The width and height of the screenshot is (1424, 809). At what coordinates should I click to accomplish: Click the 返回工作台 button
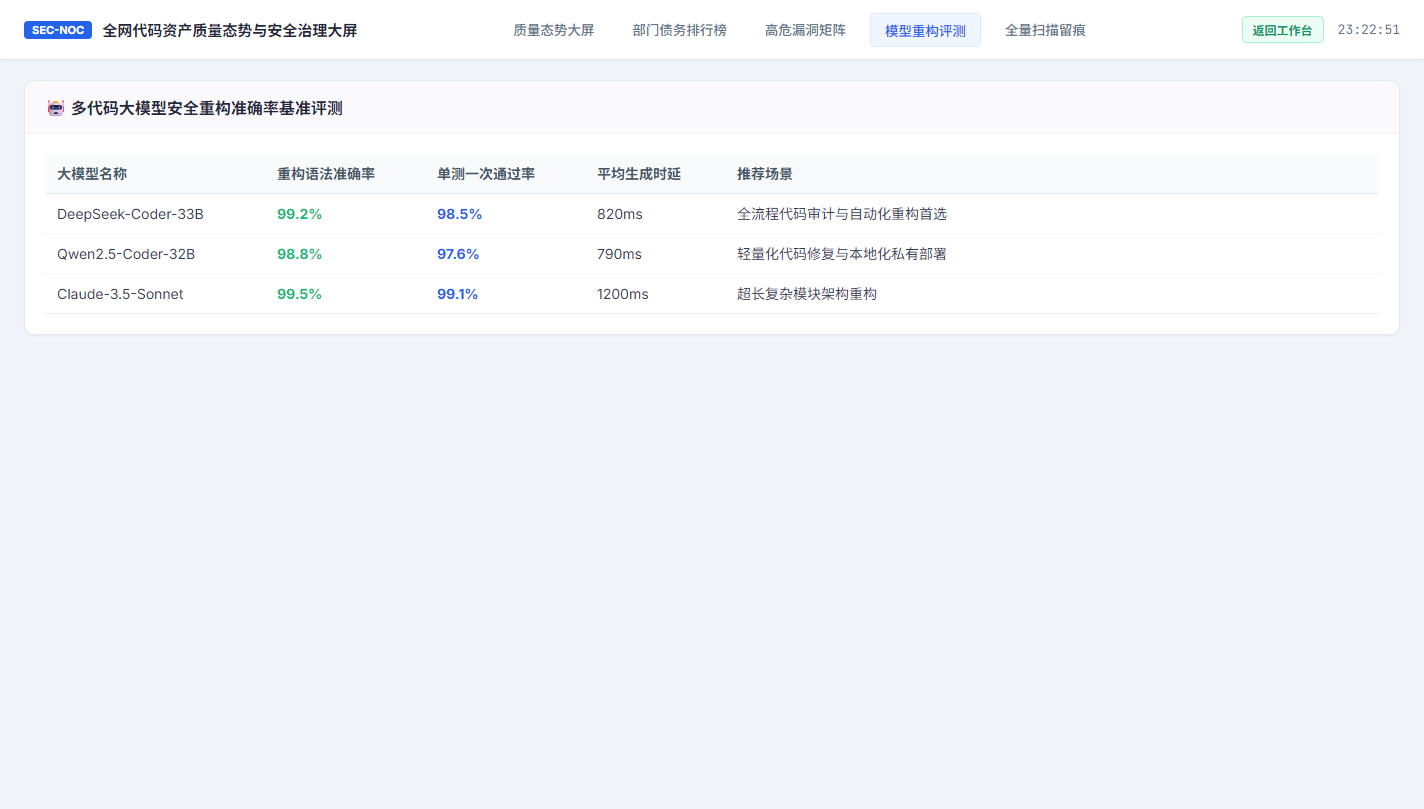[1282, 30]
